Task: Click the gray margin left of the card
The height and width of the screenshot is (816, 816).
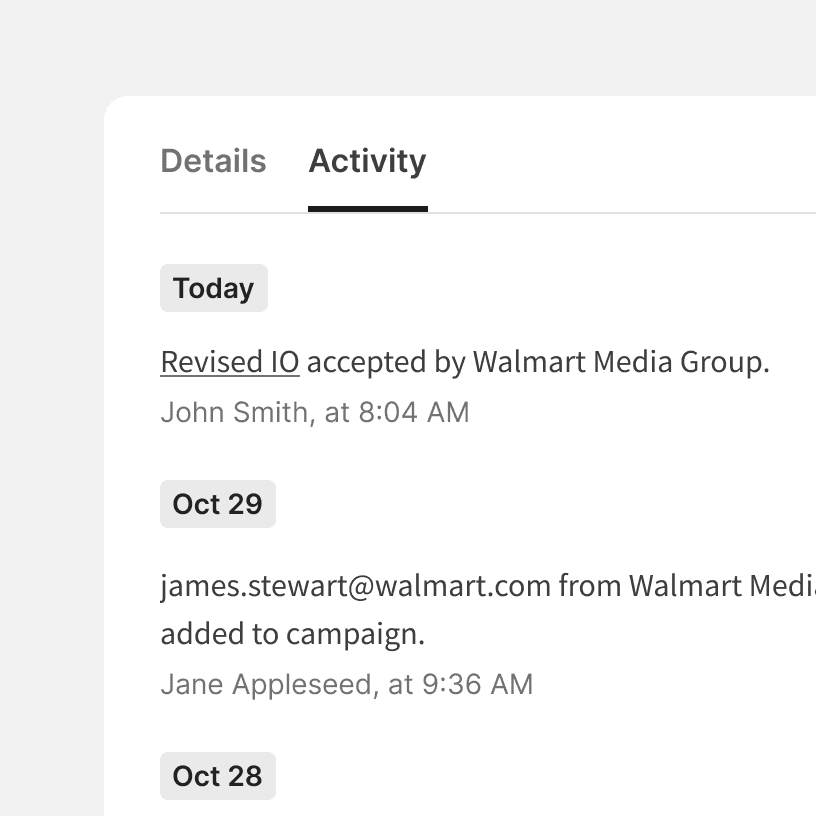Action: [x=50, y=450]
